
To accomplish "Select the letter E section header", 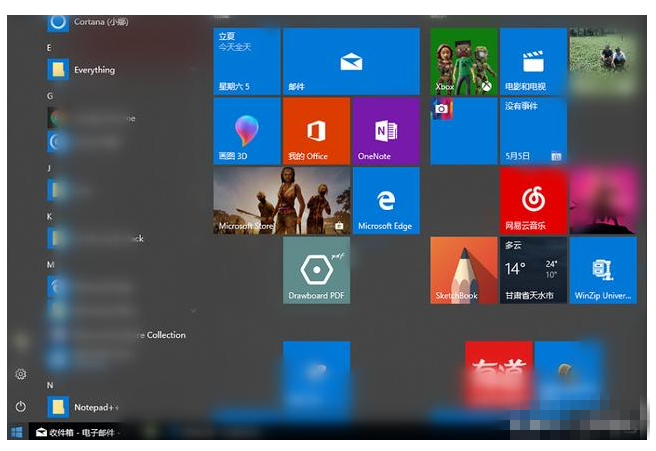I will click(x=49, y=48).
